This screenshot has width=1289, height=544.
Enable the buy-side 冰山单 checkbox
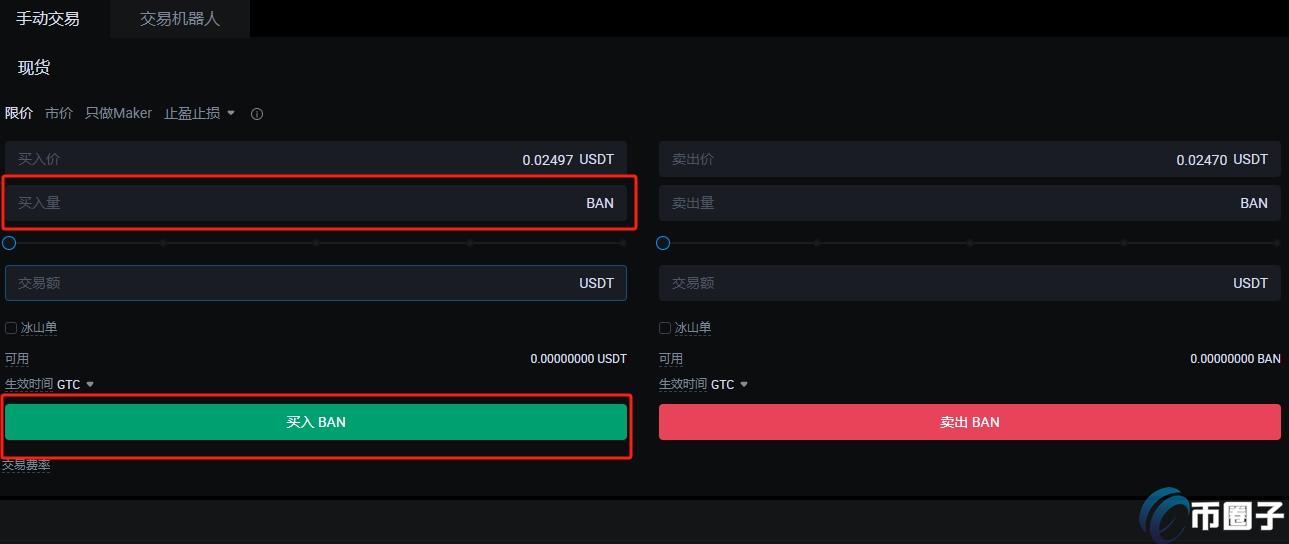click(11, 328)
